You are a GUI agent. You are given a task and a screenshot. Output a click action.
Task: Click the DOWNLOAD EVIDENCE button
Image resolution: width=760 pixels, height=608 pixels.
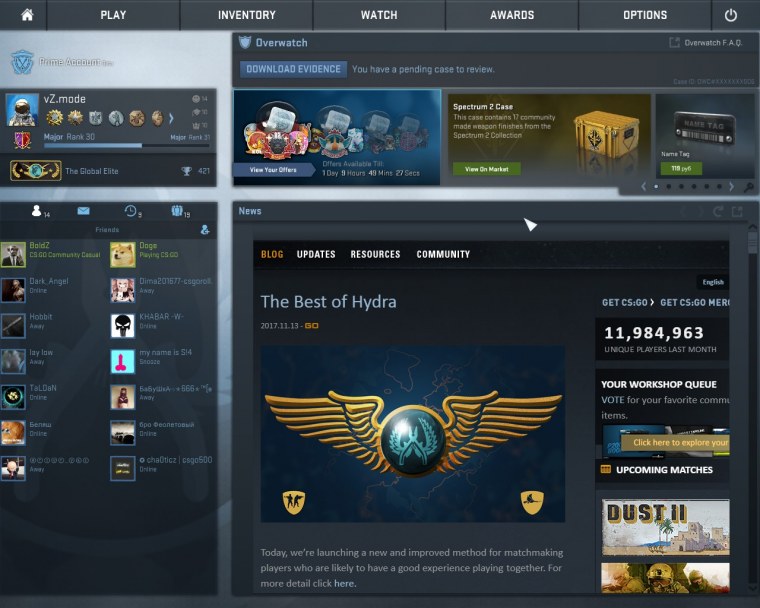pyautogui.click(x=293, y=69)
